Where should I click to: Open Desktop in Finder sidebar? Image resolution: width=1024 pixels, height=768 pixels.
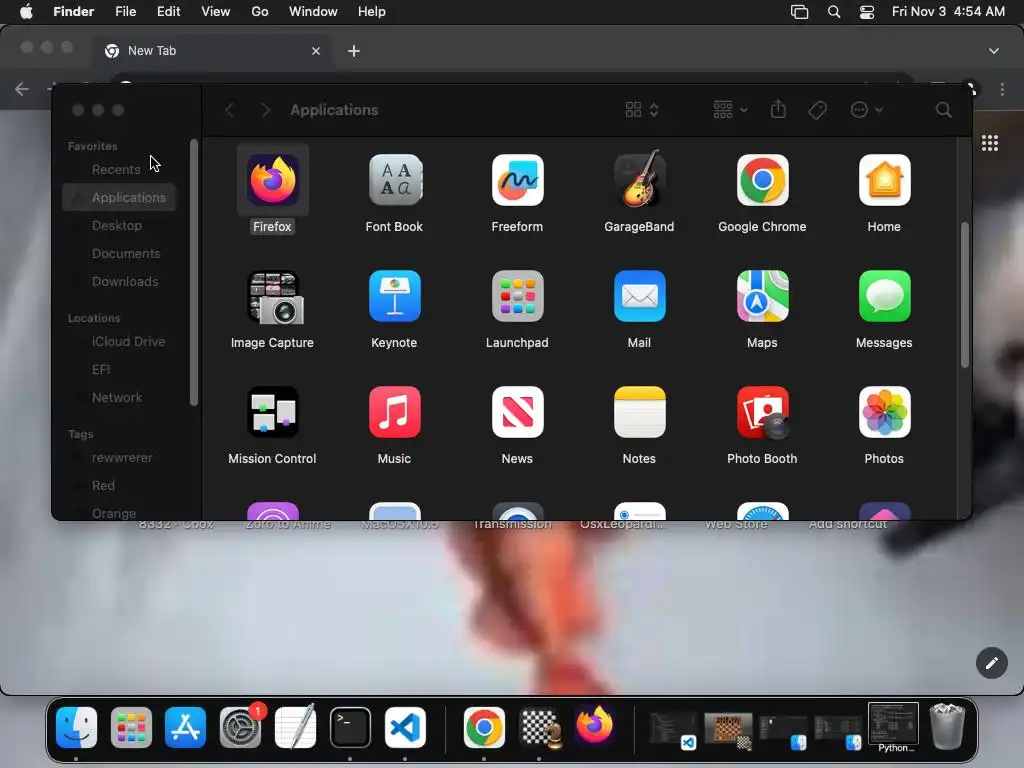click(x=119, y=225)
